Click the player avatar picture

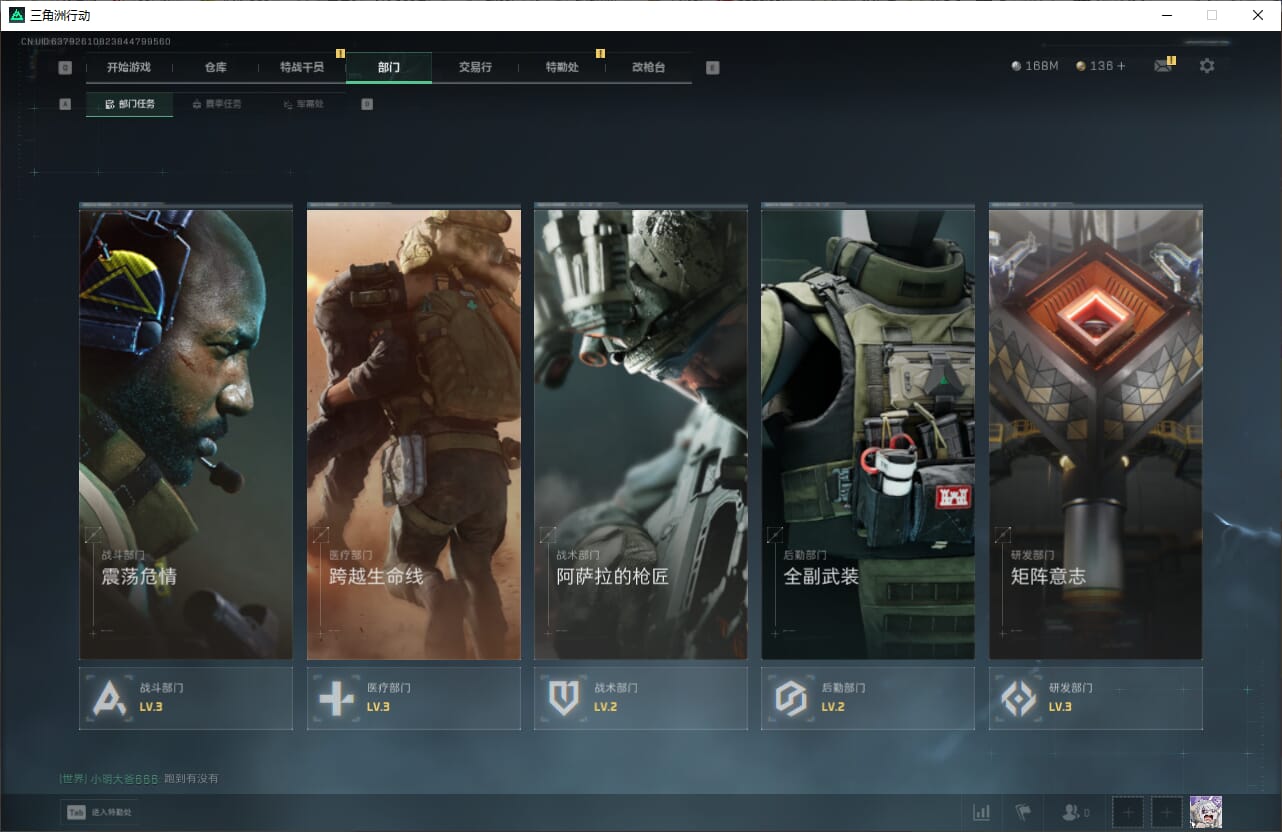(x=1206, y=812)
